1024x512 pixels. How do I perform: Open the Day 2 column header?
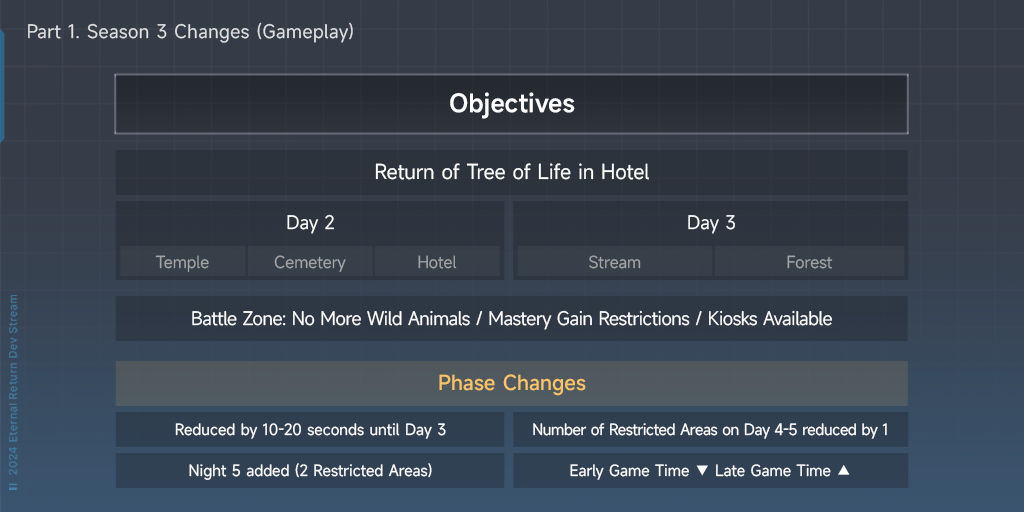point(310,223)
